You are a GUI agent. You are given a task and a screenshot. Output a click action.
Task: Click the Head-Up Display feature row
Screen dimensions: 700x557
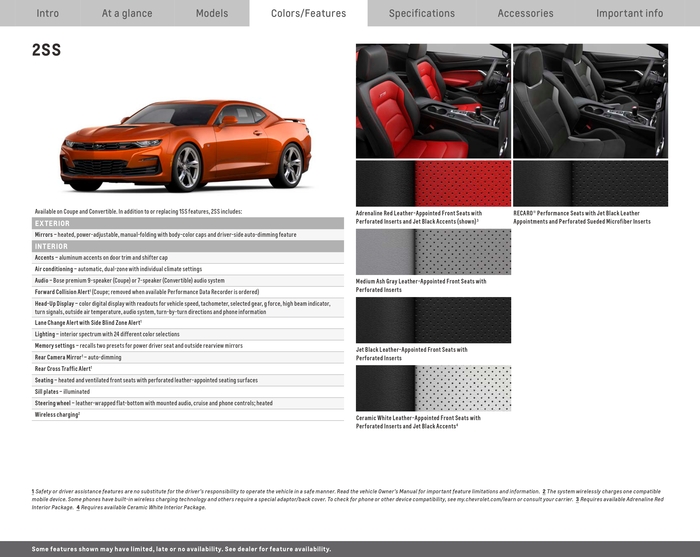[187, 307]
